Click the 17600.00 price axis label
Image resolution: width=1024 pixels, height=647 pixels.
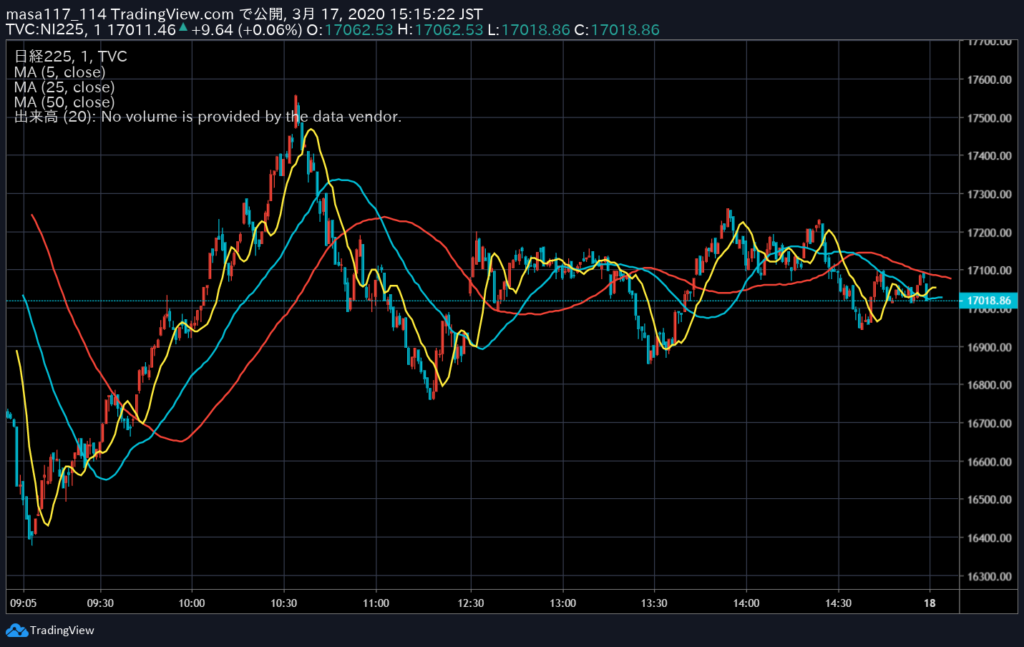pyautogui.click(x=989, y=80)
